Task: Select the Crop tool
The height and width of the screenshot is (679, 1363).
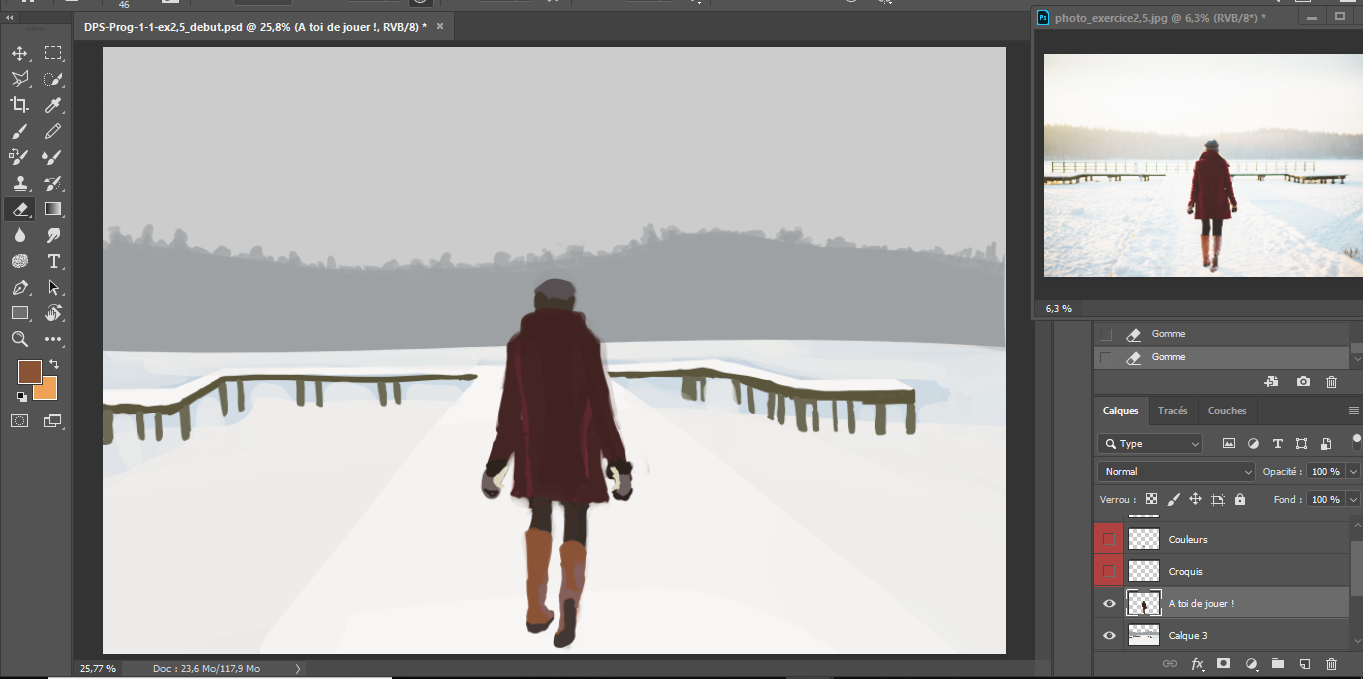Action: coord(19,106)
